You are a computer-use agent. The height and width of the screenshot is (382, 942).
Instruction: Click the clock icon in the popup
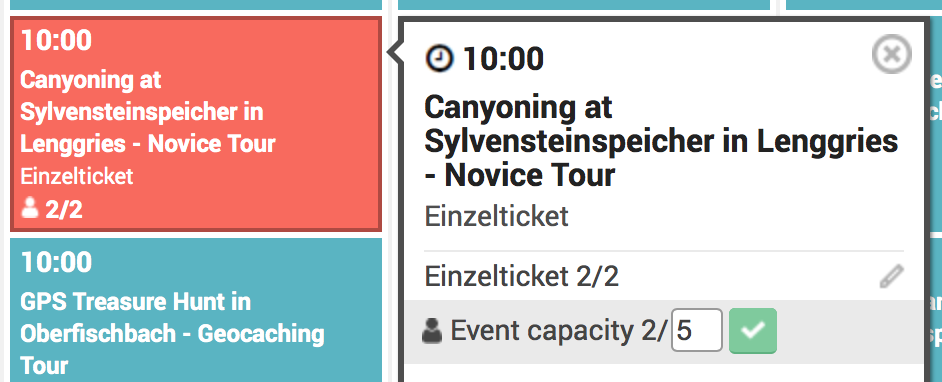coord(440,58)
